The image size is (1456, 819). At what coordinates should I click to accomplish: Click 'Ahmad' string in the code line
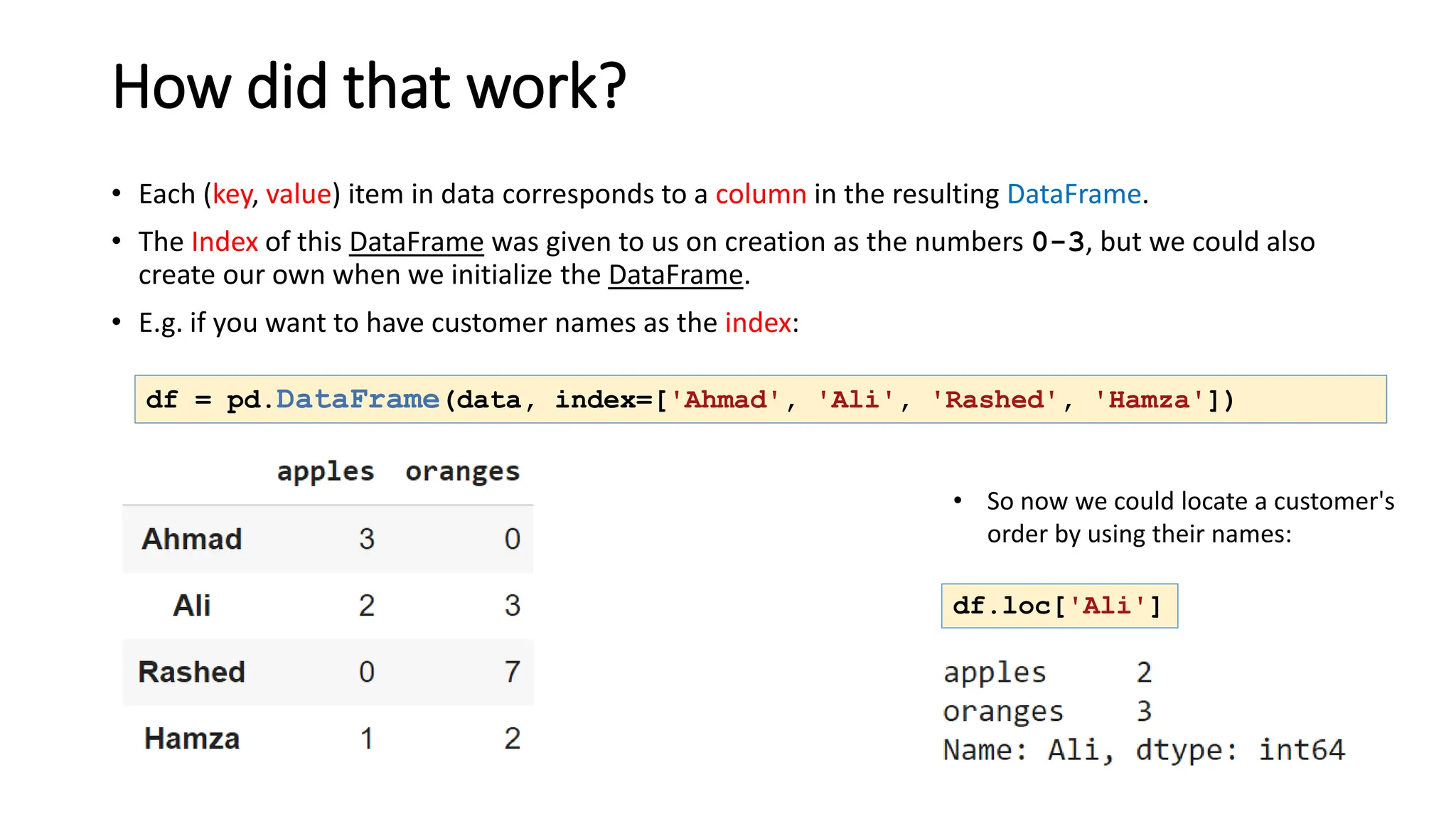click(725, 400)
